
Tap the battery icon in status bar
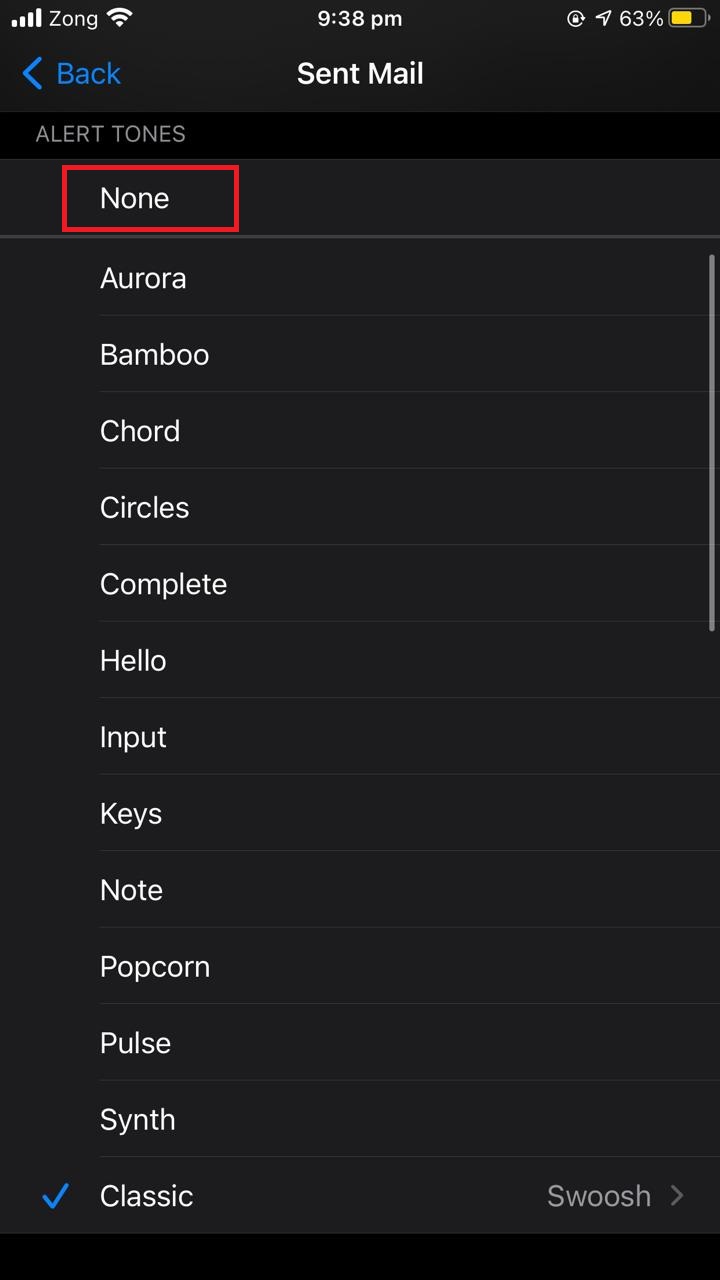pyautogui.click(x=689, y=18)
